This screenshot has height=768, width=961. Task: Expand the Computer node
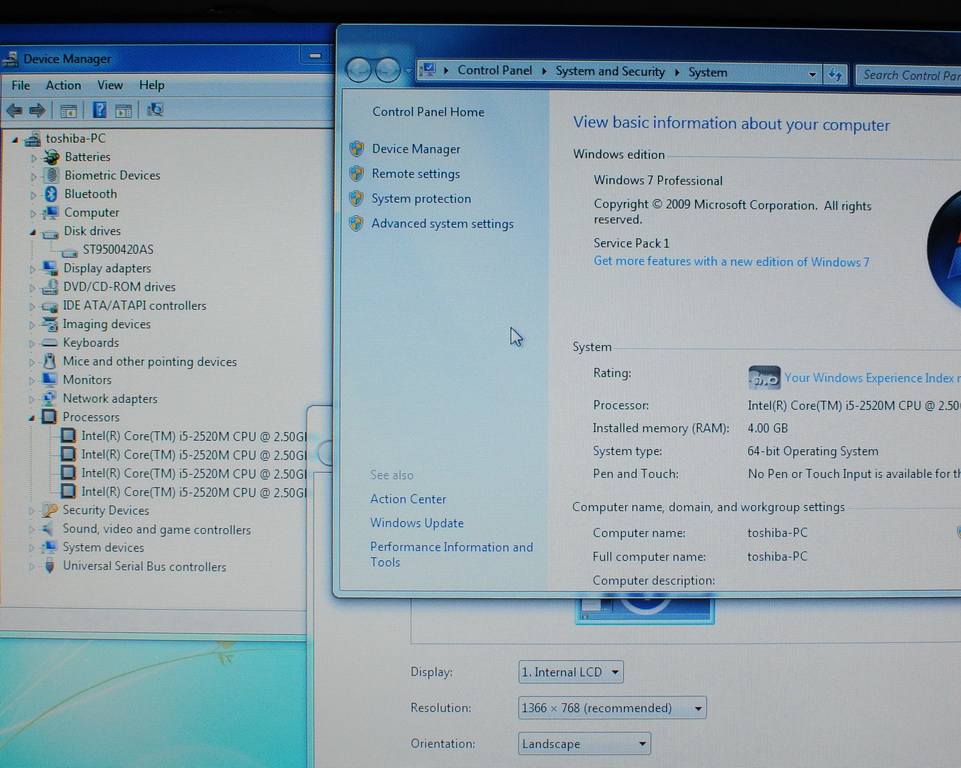tap(32, 213)
